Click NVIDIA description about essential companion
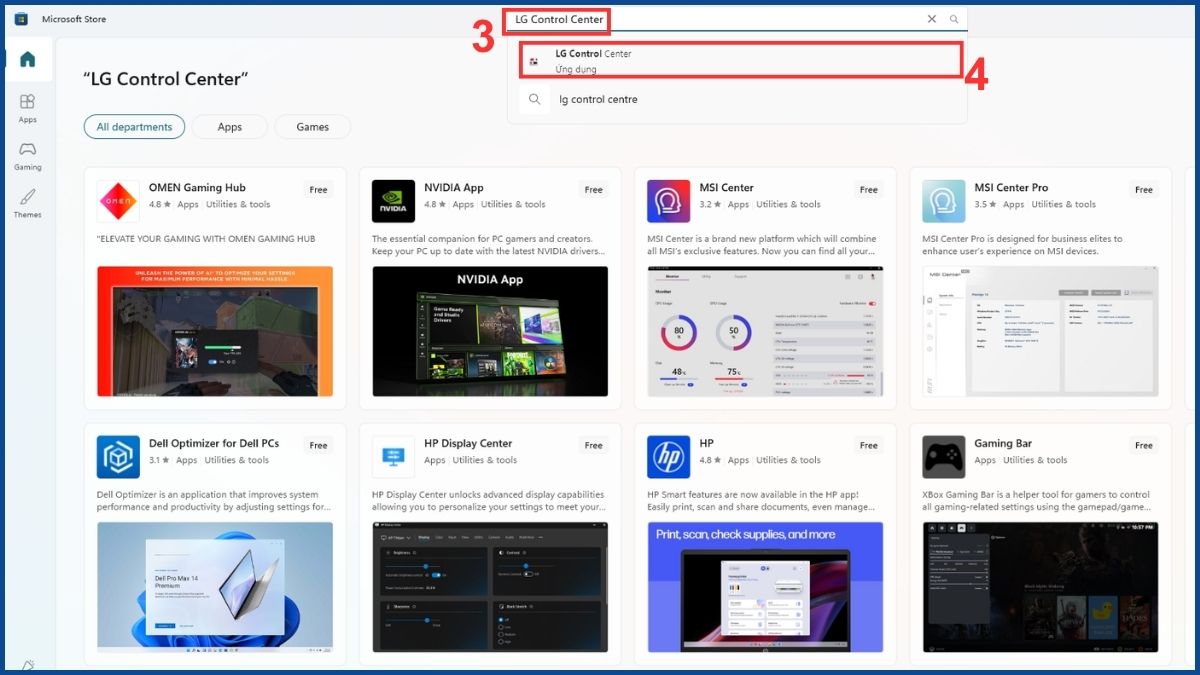1200x675 pixels. pyautogui.click(x=488, y=246)
